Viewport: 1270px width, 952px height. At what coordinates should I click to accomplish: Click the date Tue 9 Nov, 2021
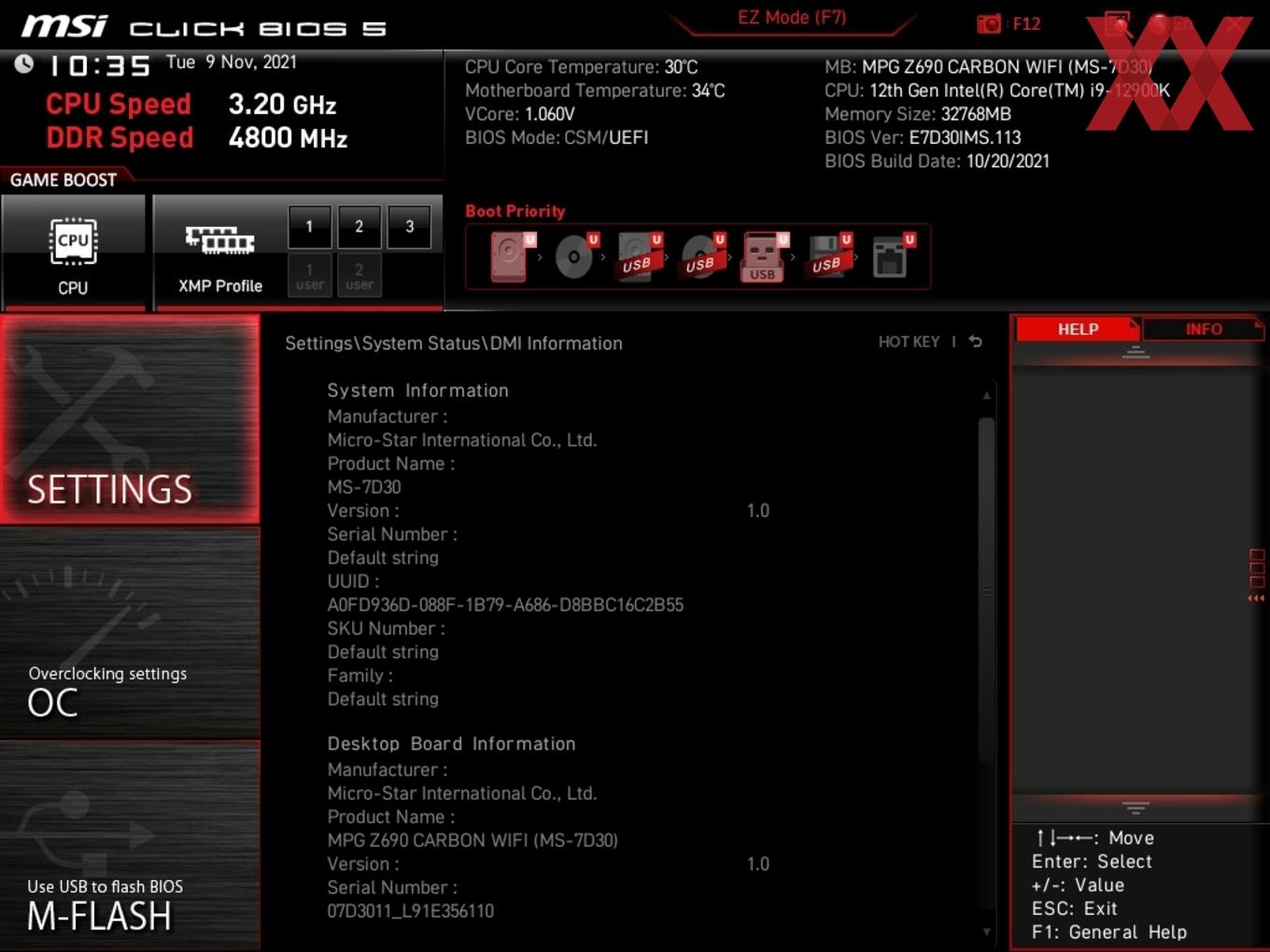coord(232,63)
